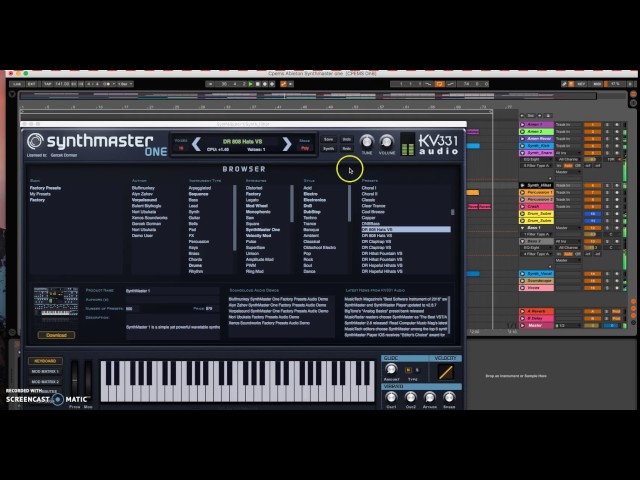Image resolution: width=640 pixels, height=480 pixels.
Task: Open Synth_Snare input type dropdown
Action: [x=568, y=153]
